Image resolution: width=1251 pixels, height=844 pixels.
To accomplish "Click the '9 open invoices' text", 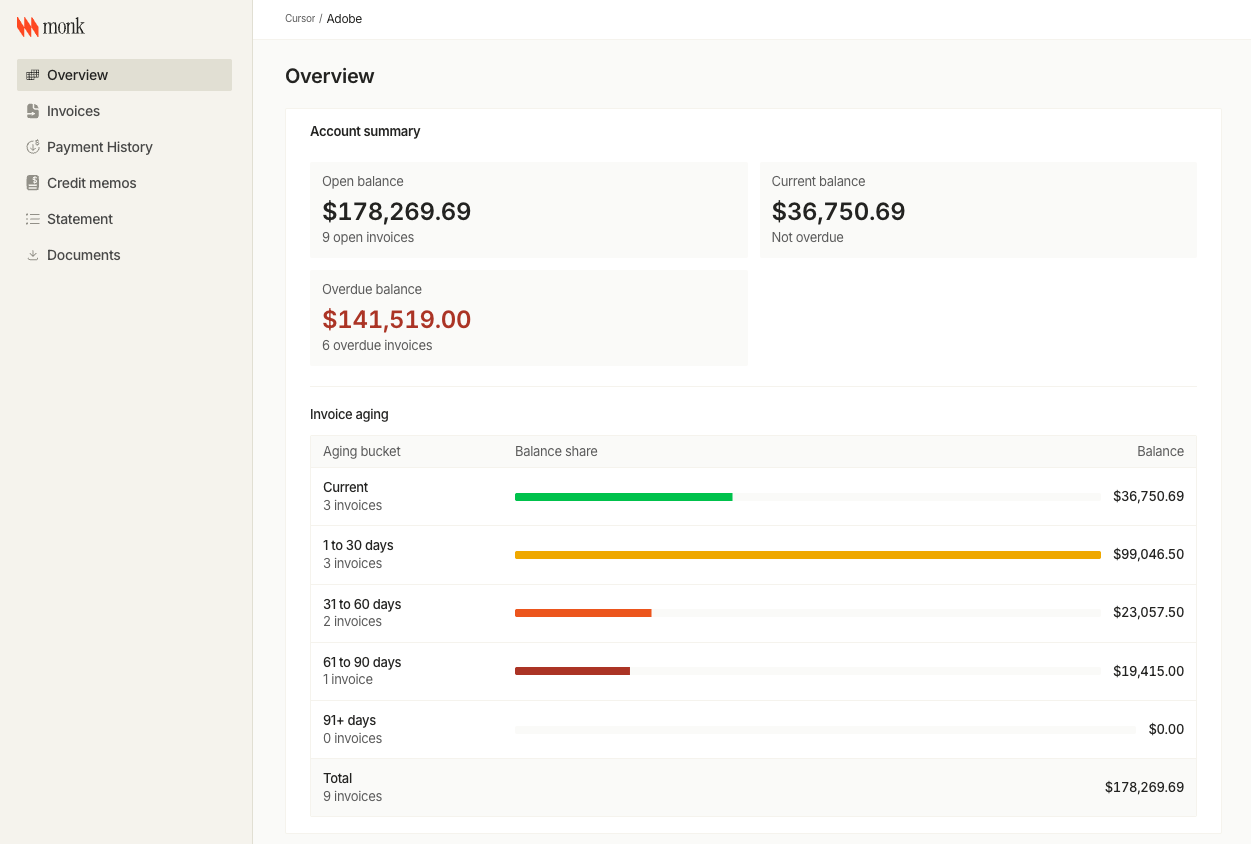I will 368,238.
